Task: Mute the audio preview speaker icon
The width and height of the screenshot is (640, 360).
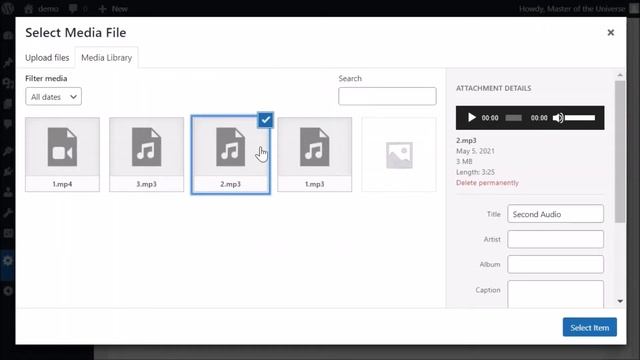Action: click(x=558, y=118)
